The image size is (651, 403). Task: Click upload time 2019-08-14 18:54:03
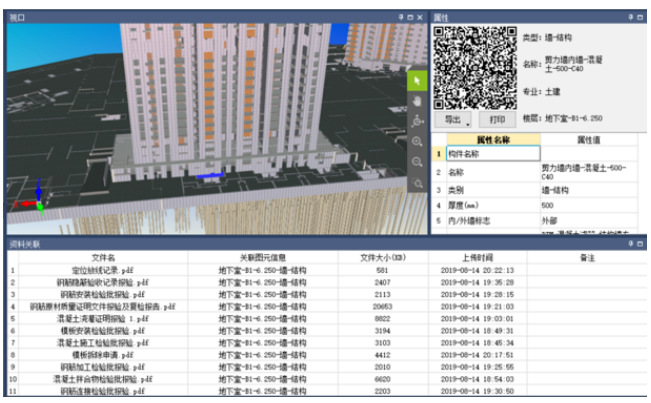click(x=477, y=379)
